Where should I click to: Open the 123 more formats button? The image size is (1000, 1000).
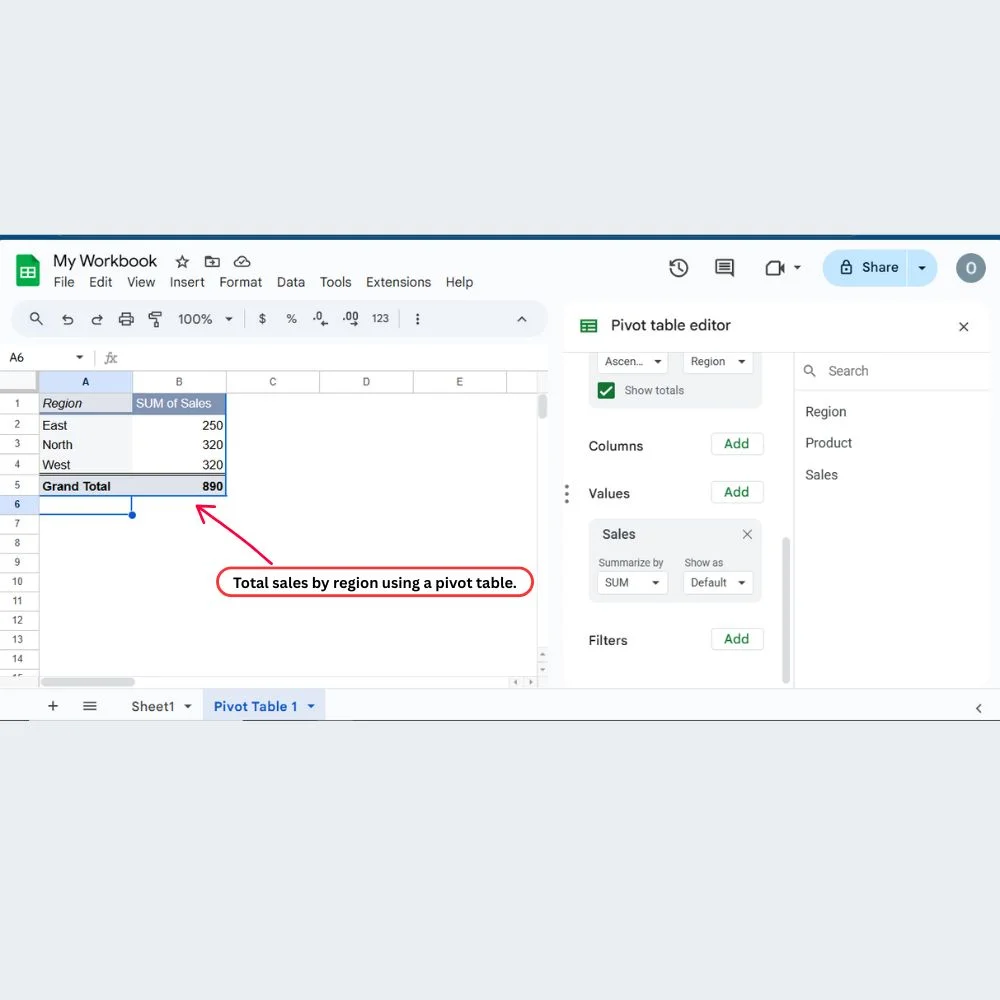tap(380, 318)
